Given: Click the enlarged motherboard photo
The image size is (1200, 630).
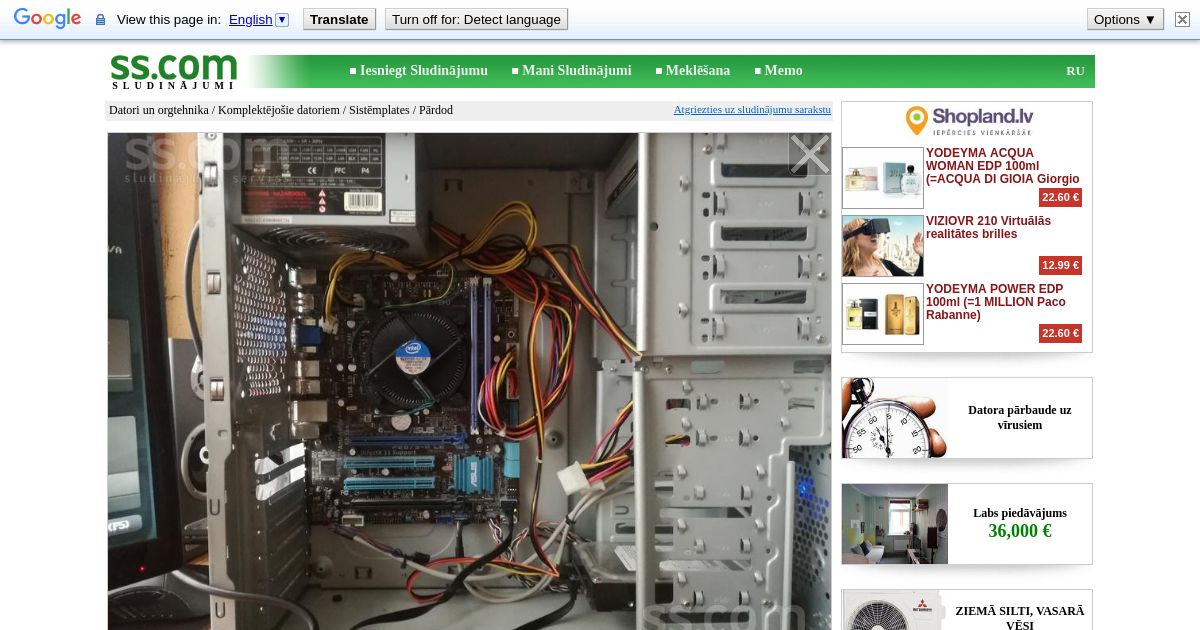Looking at the screenshot, I should click(469, 381).
